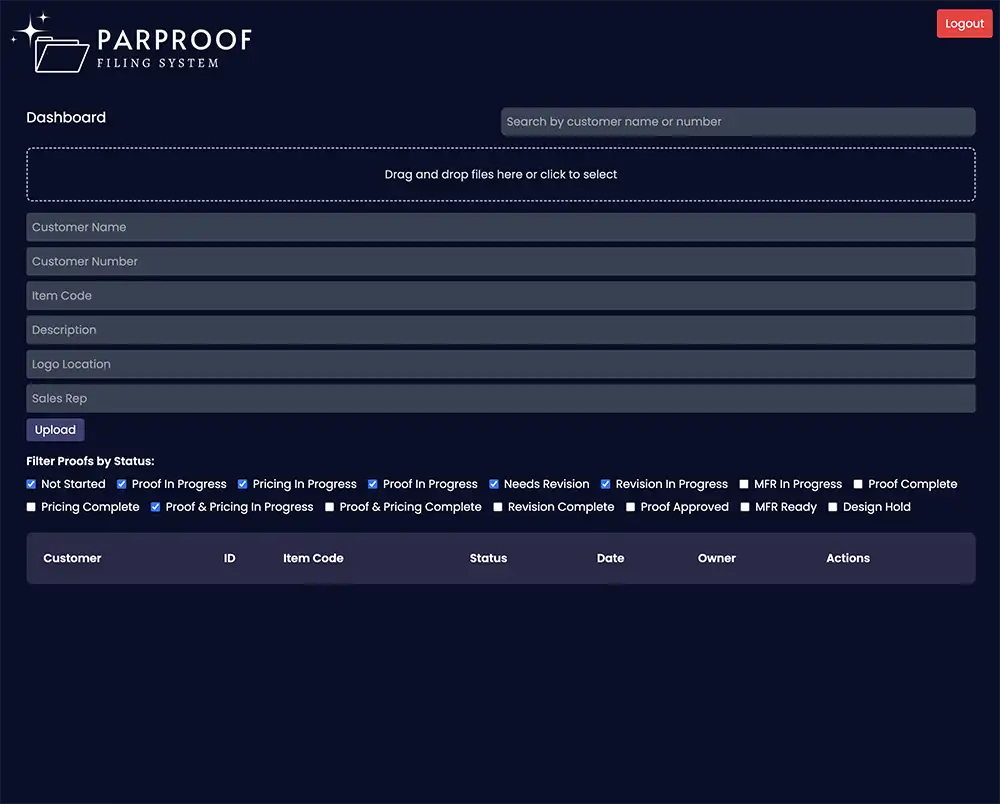
Task: Click the Date column header
Action: click(x=610, y=558)
